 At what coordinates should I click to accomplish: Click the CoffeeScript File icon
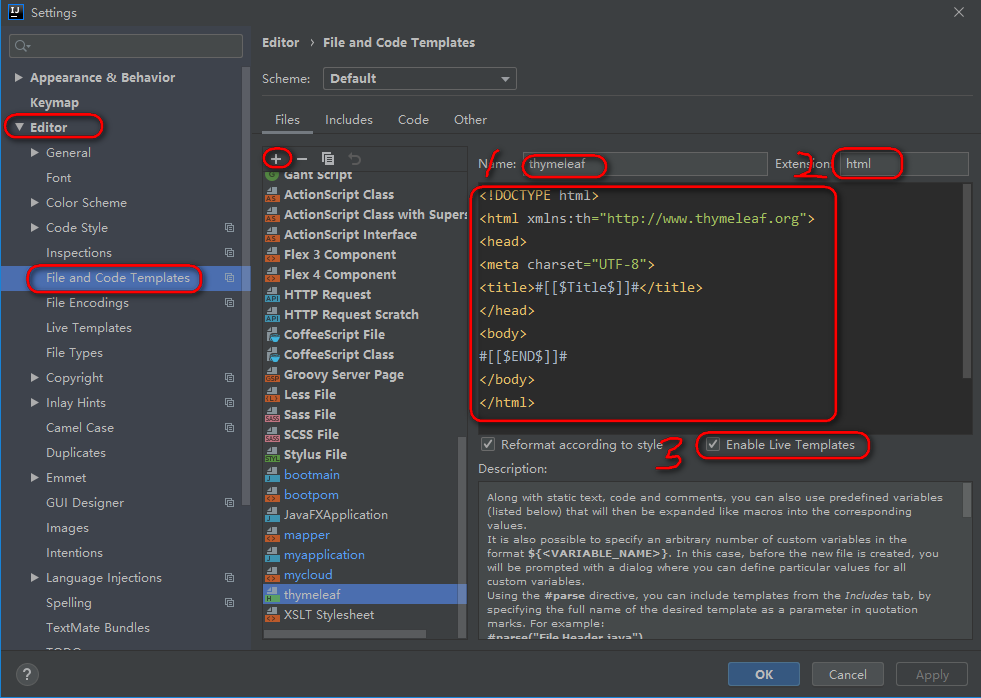(x=272, y=335)
